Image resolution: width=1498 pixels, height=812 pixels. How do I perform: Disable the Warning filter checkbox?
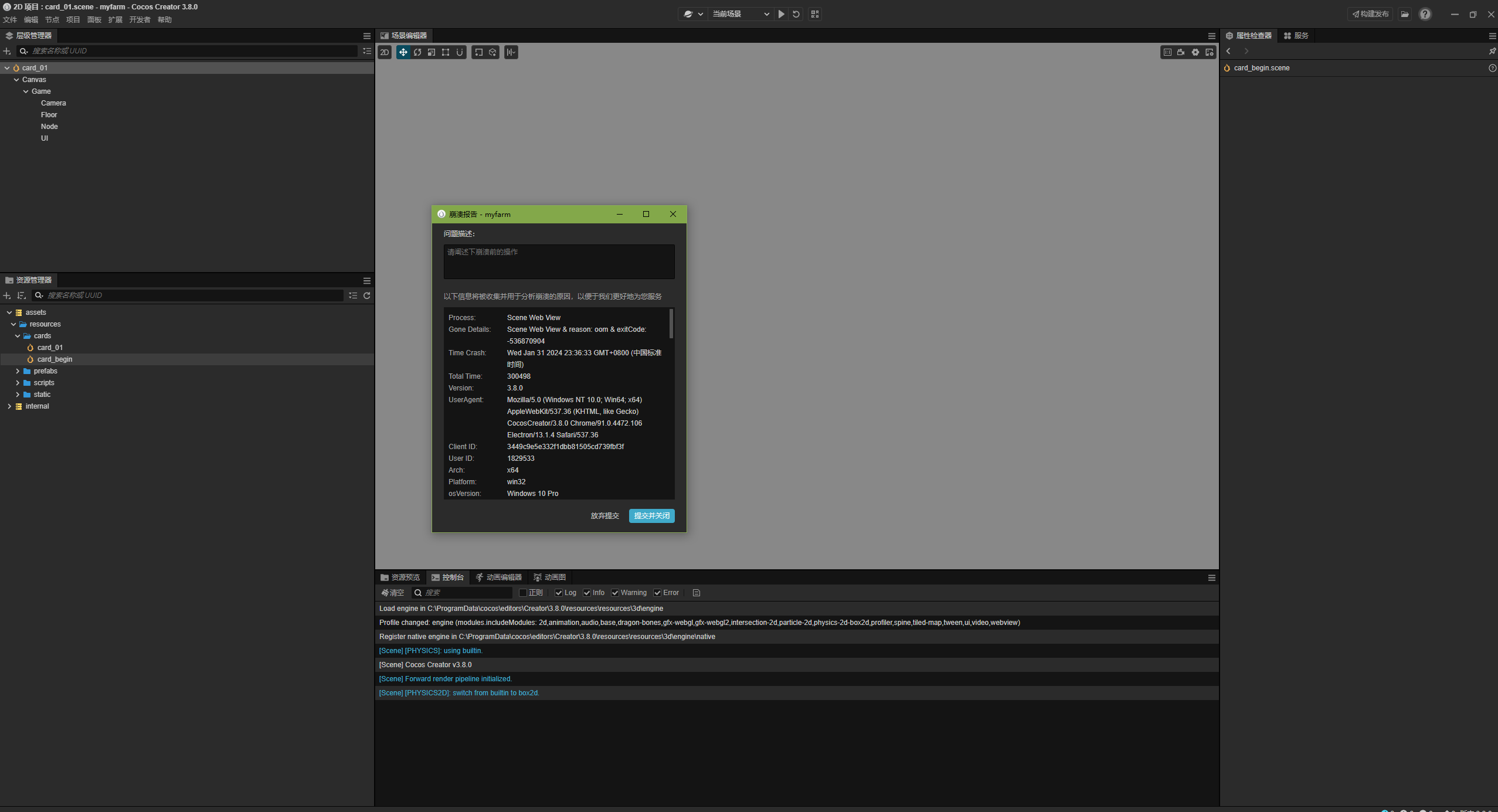click(615, 593)
